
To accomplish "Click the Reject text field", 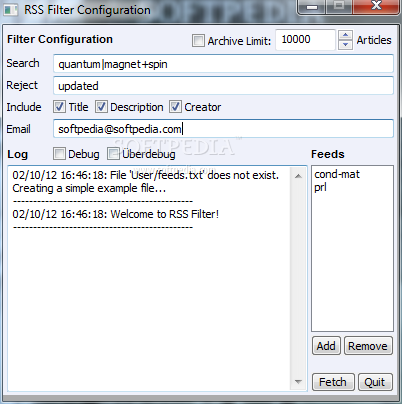I will tap(223, 86).
